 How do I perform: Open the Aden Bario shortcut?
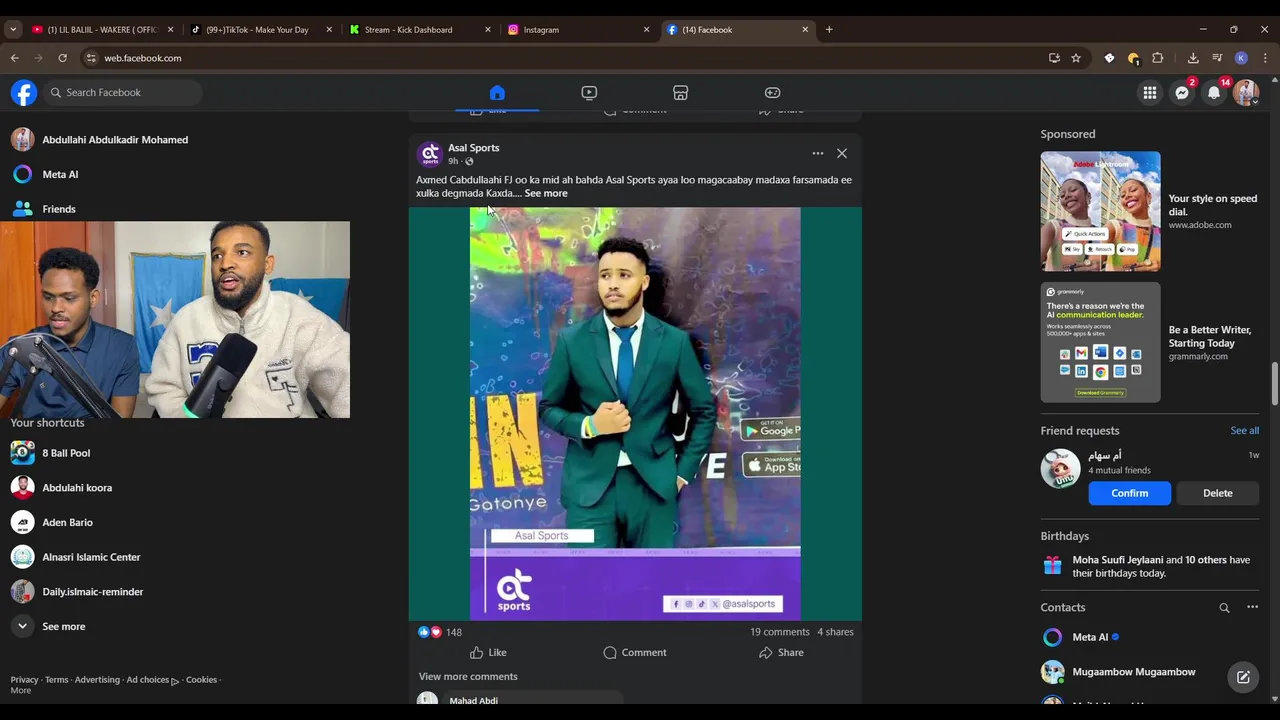[x=67, y=522]
